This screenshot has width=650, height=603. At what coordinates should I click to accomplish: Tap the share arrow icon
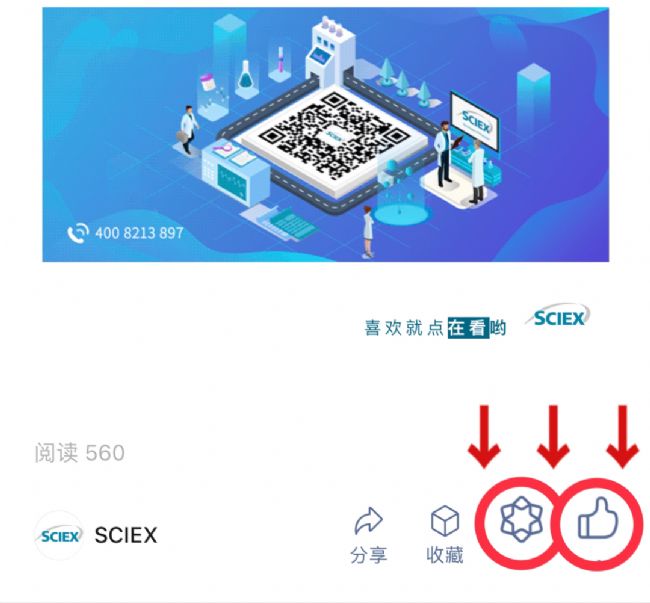tap(369, 521)
